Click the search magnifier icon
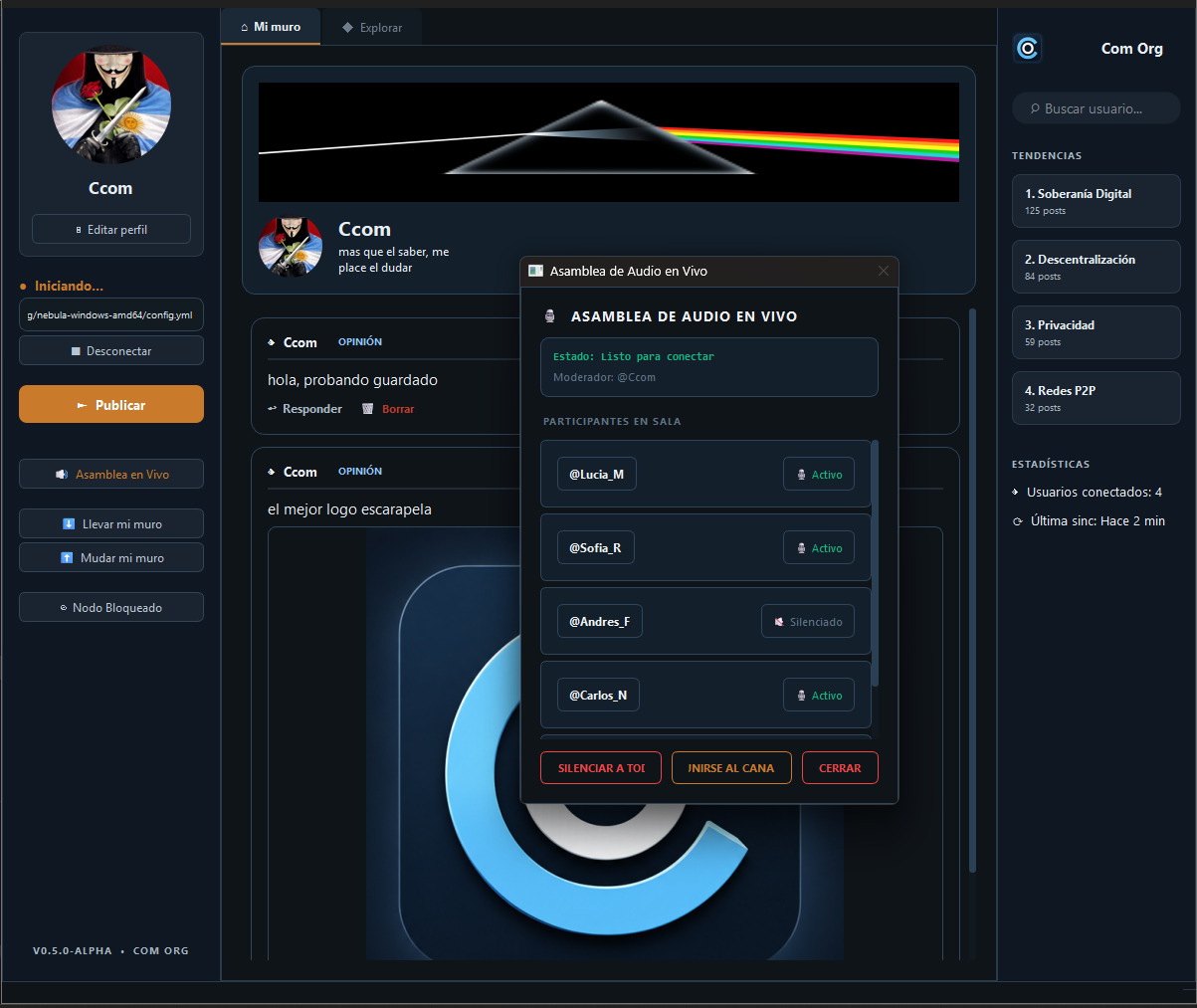Screen dimensions: 1197x1008 (1035, 108)
